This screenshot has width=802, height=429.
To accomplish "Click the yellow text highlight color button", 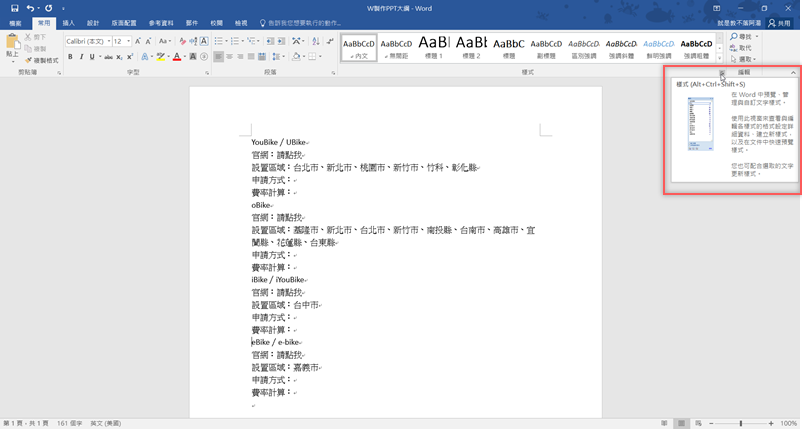I will point(161,57).
